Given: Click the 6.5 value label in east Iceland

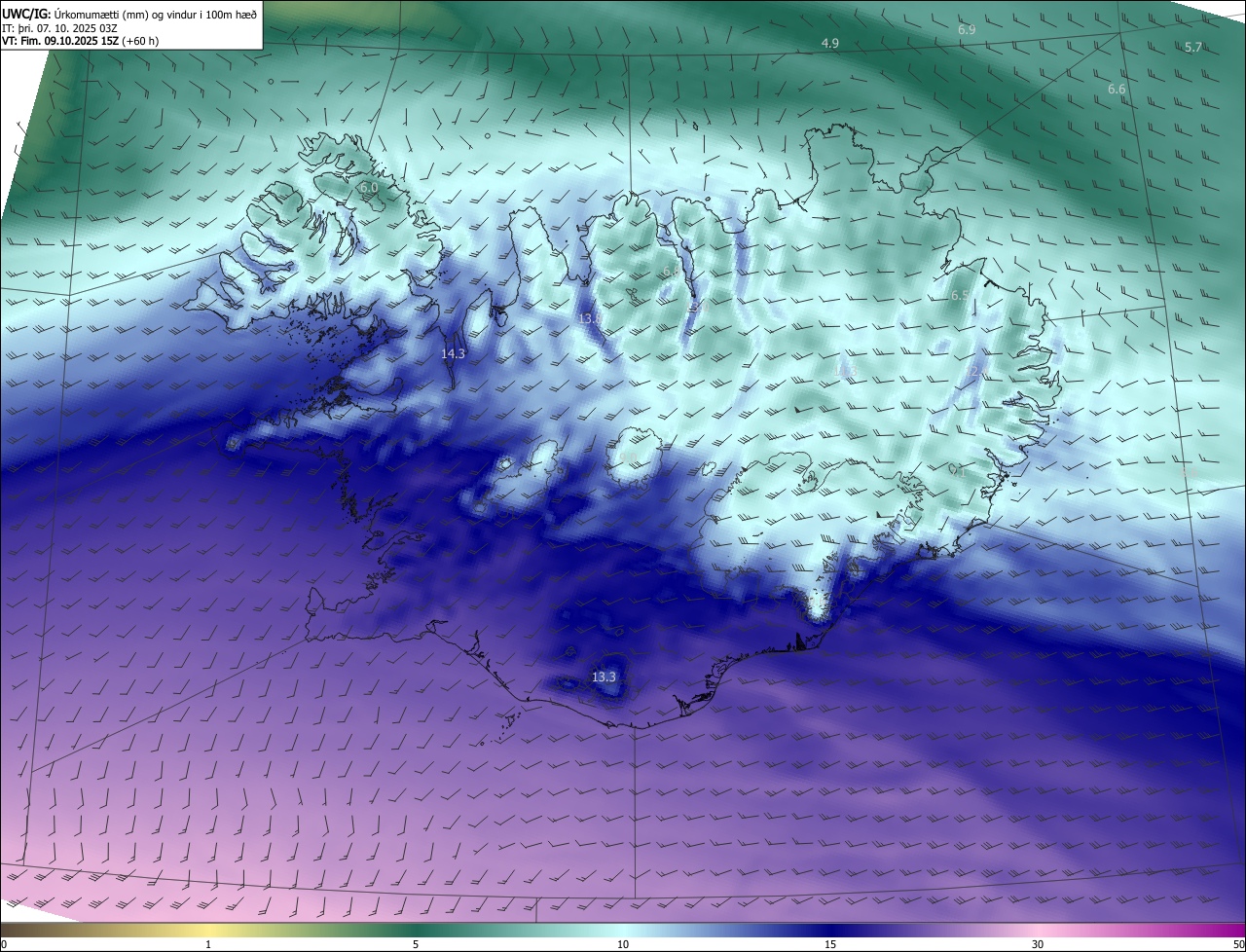Looking at the screenshot, I should 960,295.
